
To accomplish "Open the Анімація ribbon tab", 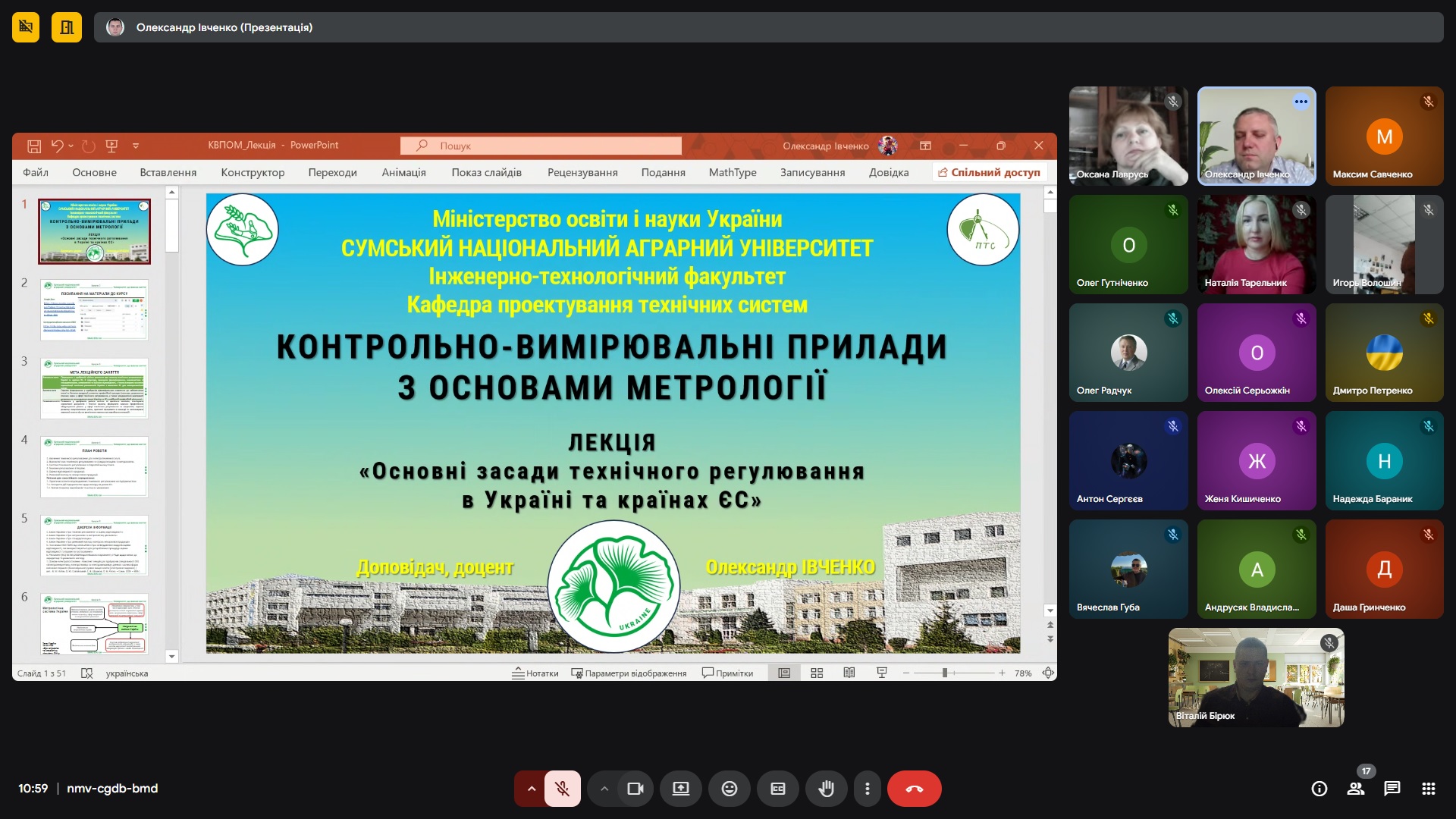I will [403, 172].
